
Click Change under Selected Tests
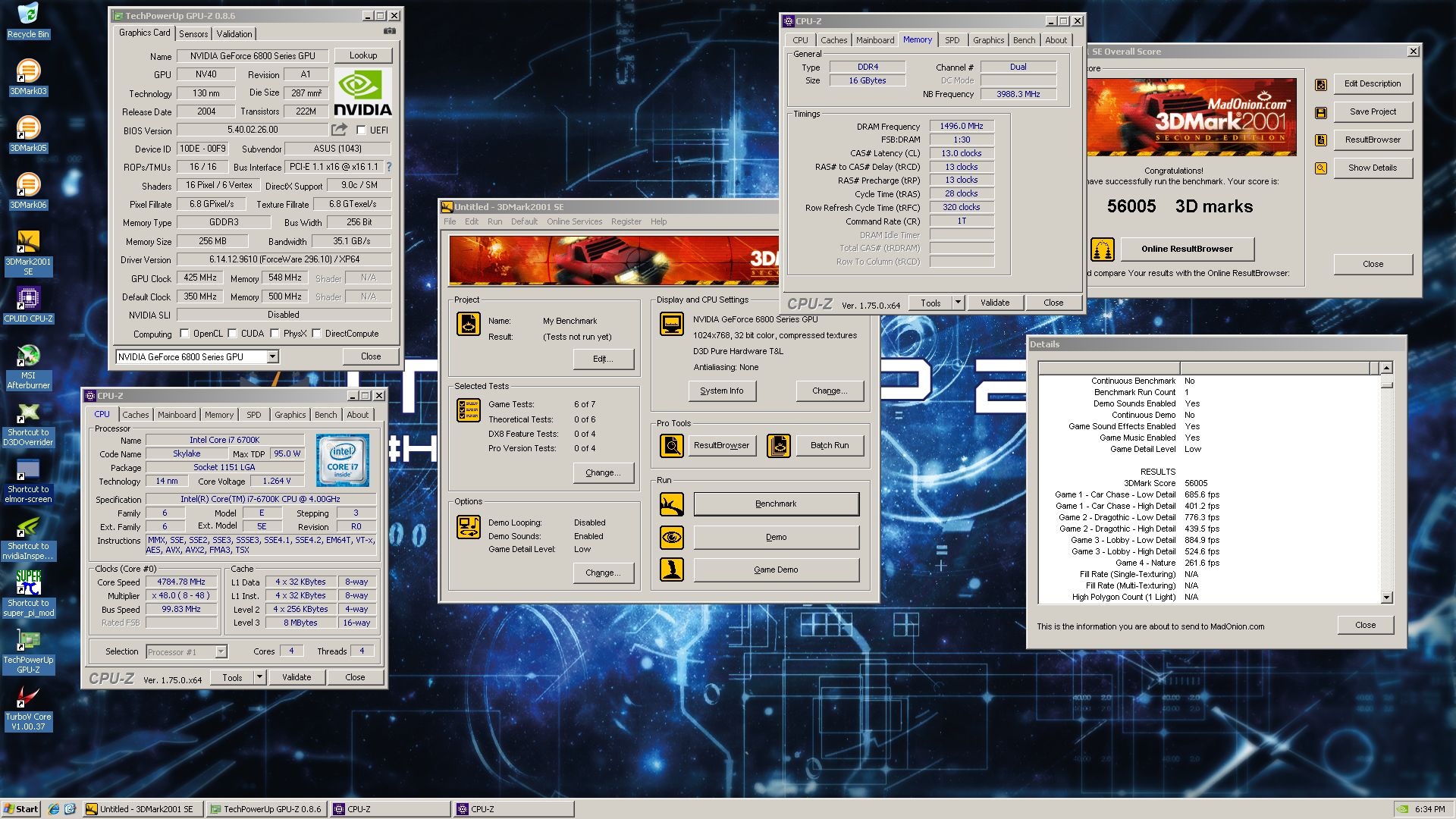pos(603,472)
